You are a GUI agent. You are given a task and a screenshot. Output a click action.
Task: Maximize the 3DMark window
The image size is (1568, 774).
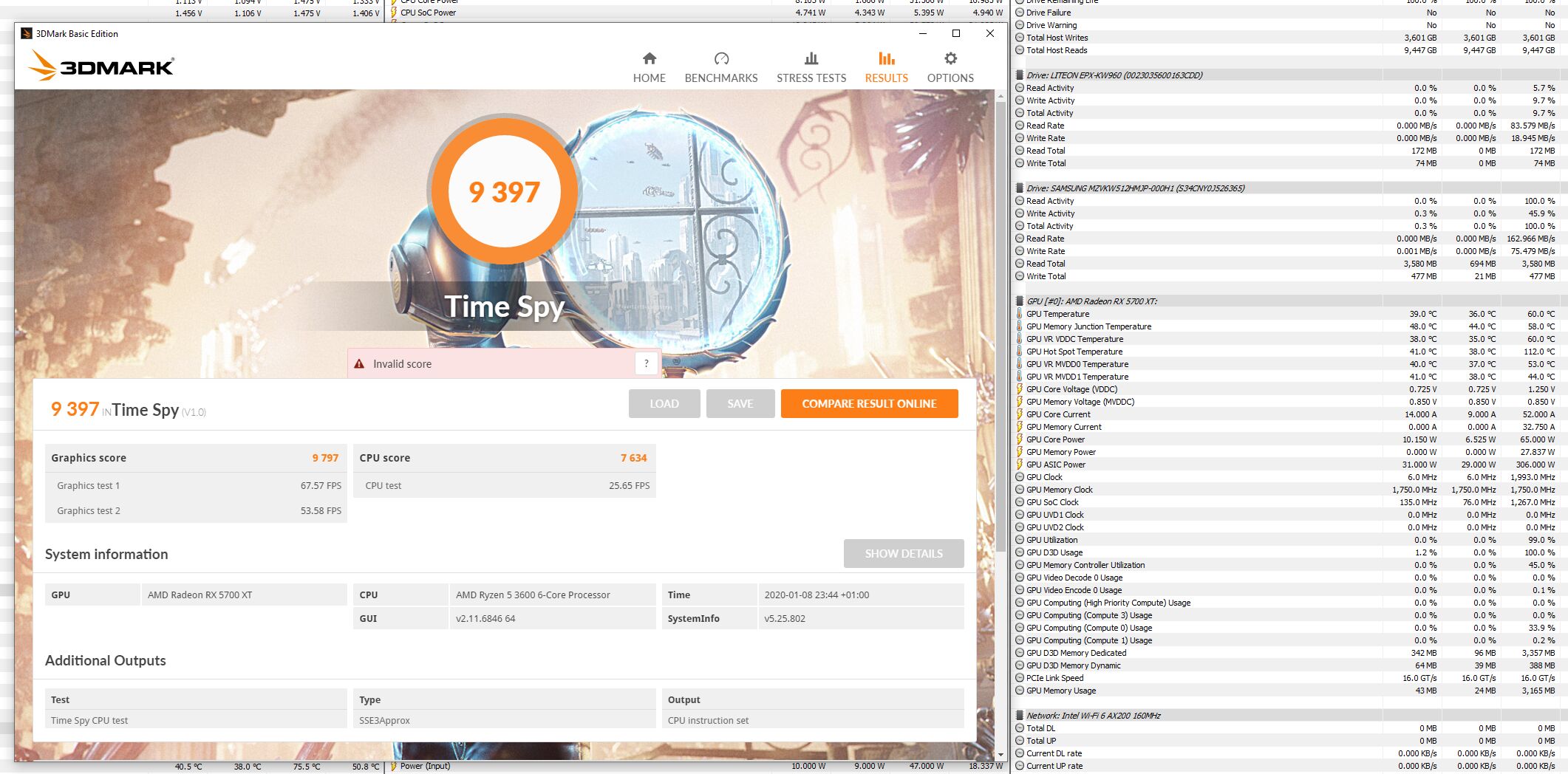click(x=956, y=33)
